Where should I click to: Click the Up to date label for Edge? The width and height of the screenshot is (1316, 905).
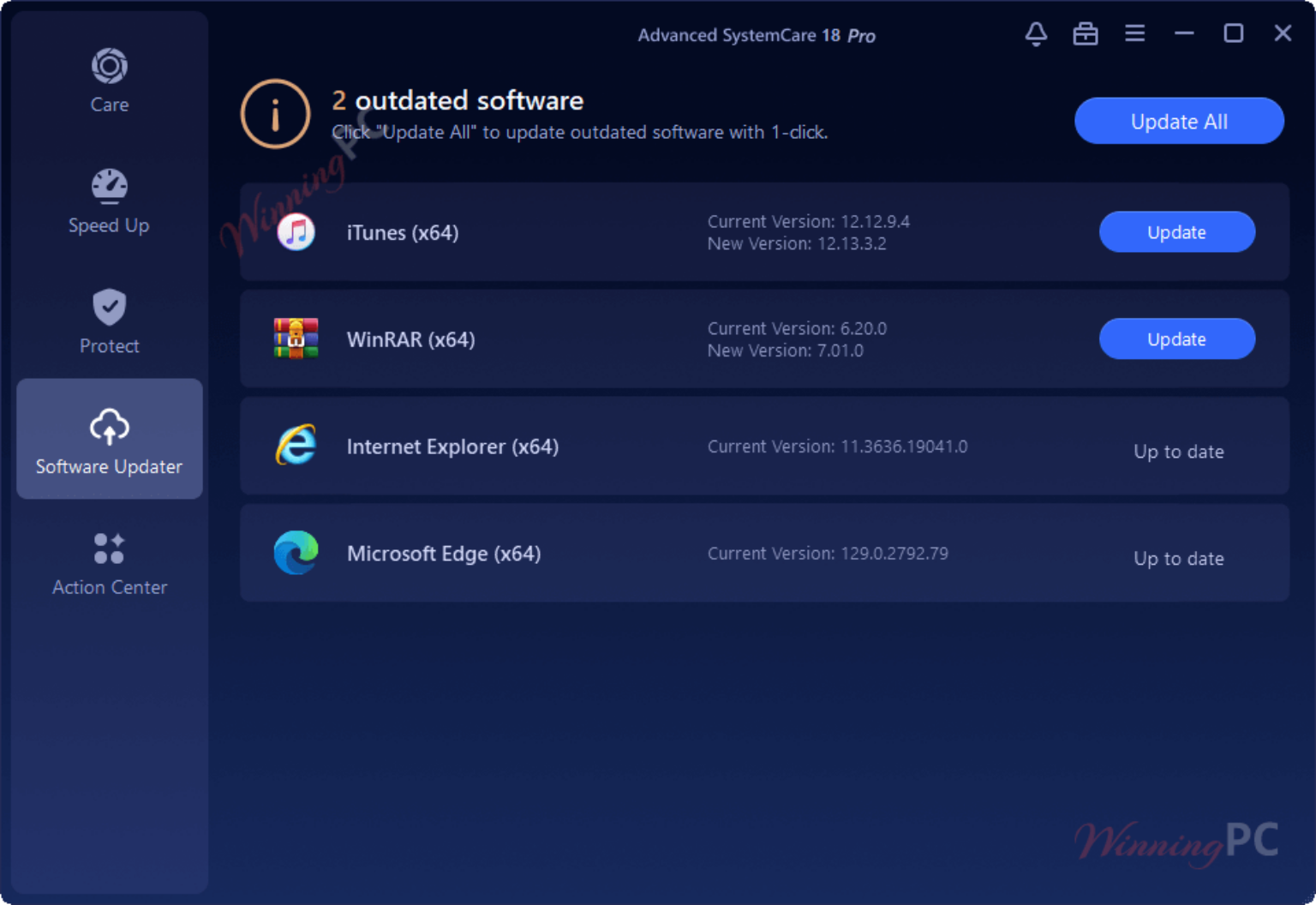point(1178,558)
